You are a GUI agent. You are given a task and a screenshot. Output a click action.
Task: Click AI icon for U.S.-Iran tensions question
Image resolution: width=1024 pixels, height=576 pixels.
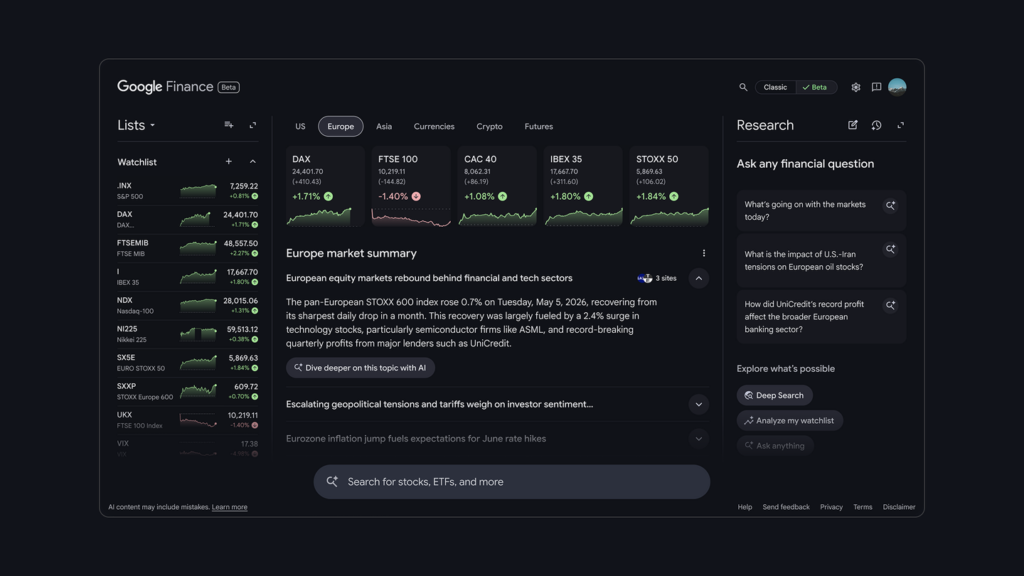tap(890, 249)
